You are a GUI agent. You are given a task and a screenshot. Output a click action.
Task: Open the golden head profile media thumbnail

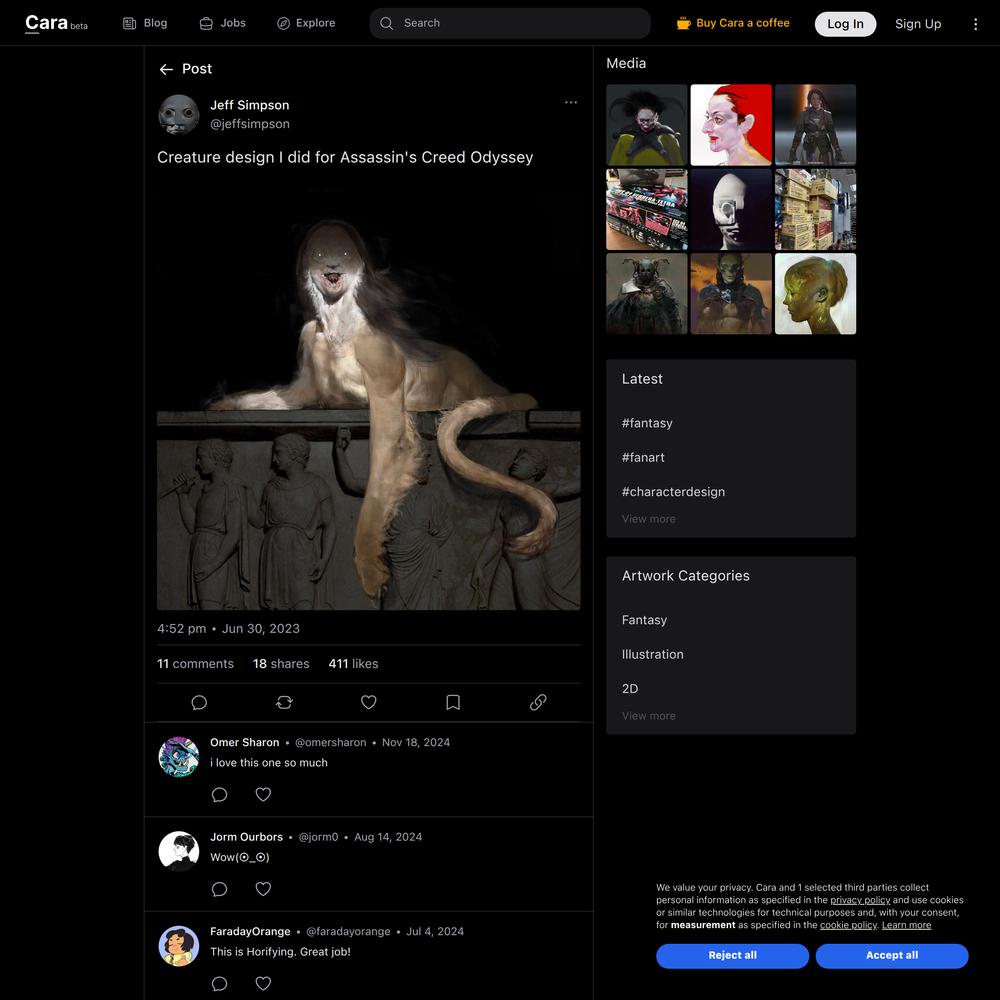click(x=815, y=293)
